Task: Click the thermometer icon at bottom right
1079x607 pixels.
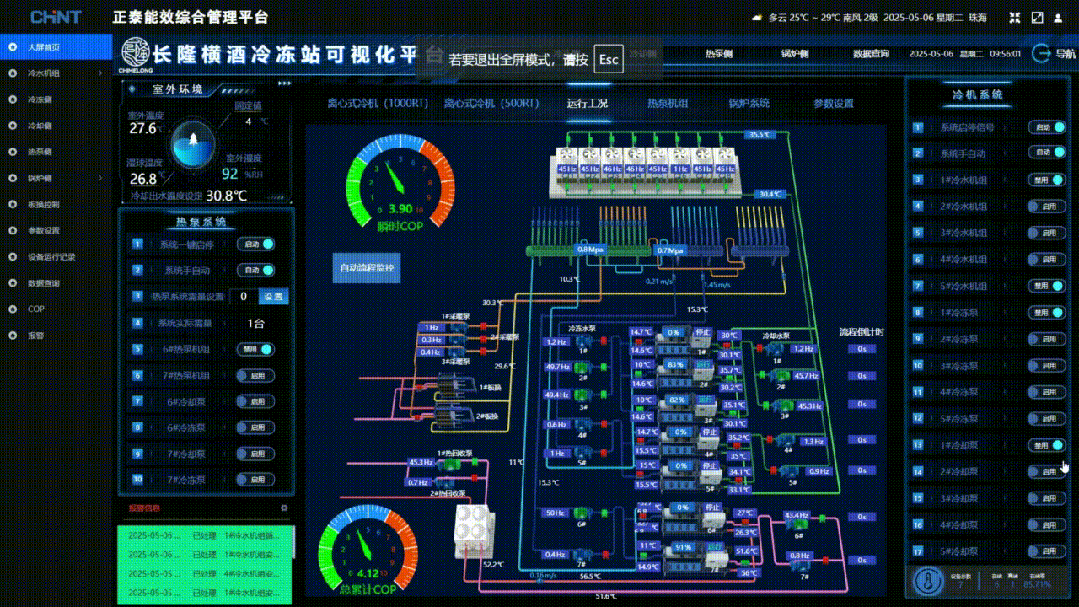Action: pyautogui.click(x=928, y=582)
